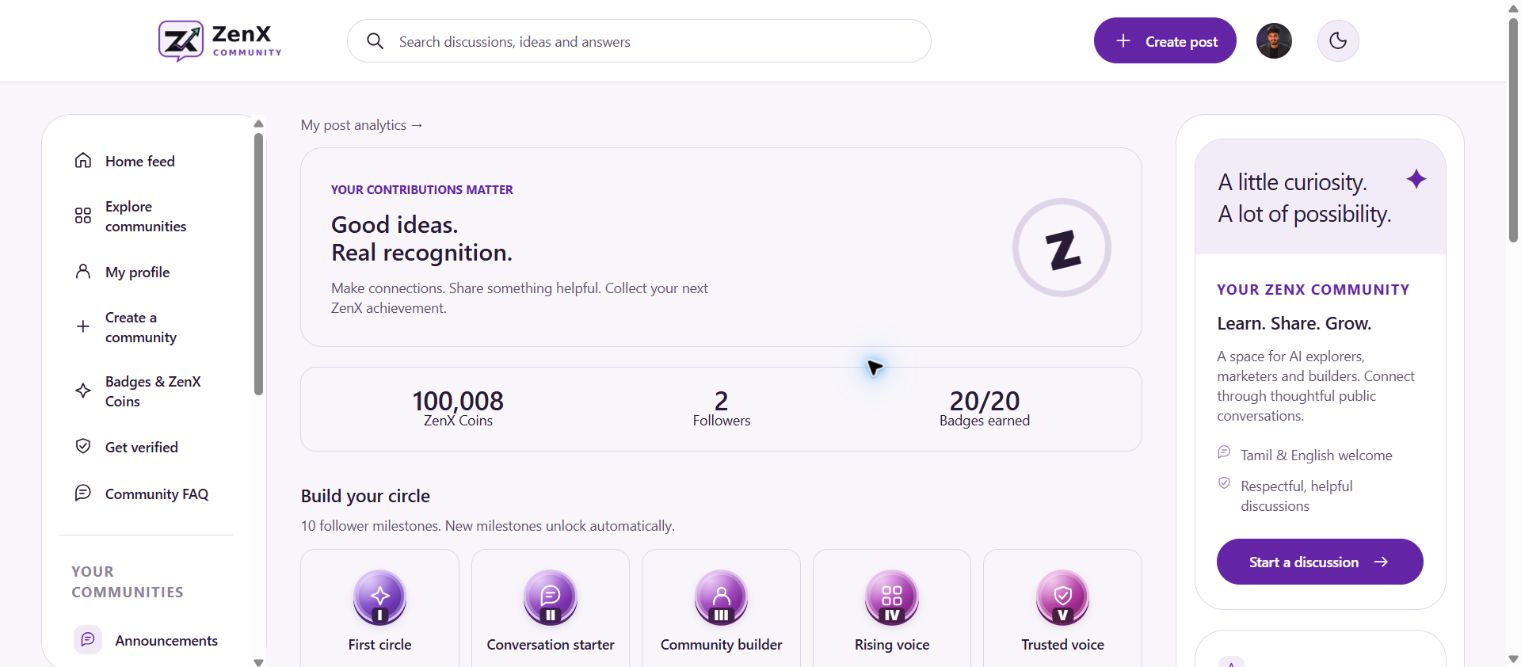Click the Learn. Share. Grow. heading
Viewport: 1521px width, 667px height.
click(1294, 324)
